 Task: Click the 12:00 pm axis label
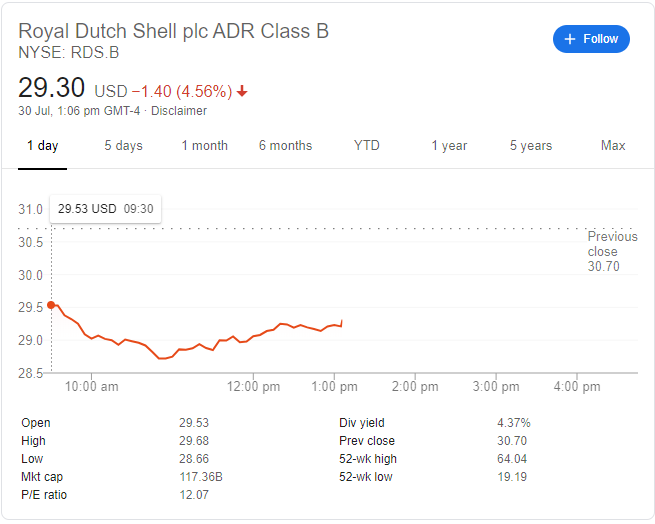coord(253,387)
